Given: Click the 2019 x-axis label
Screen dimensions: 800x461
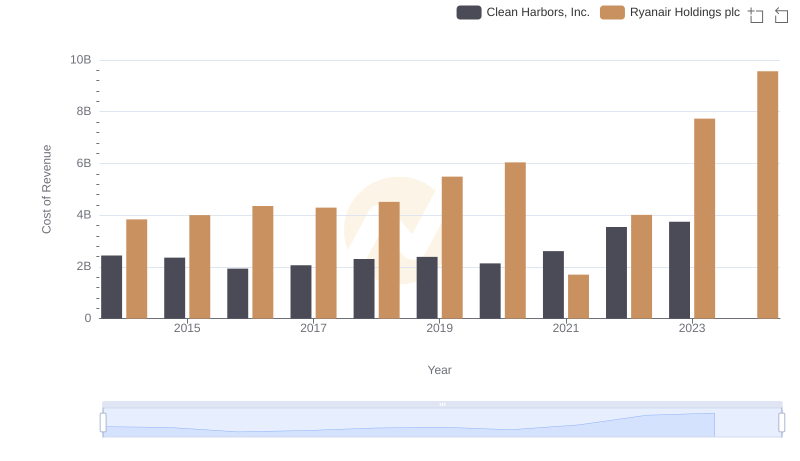Looking at the screenshot, I should click(x=439, y=328).
